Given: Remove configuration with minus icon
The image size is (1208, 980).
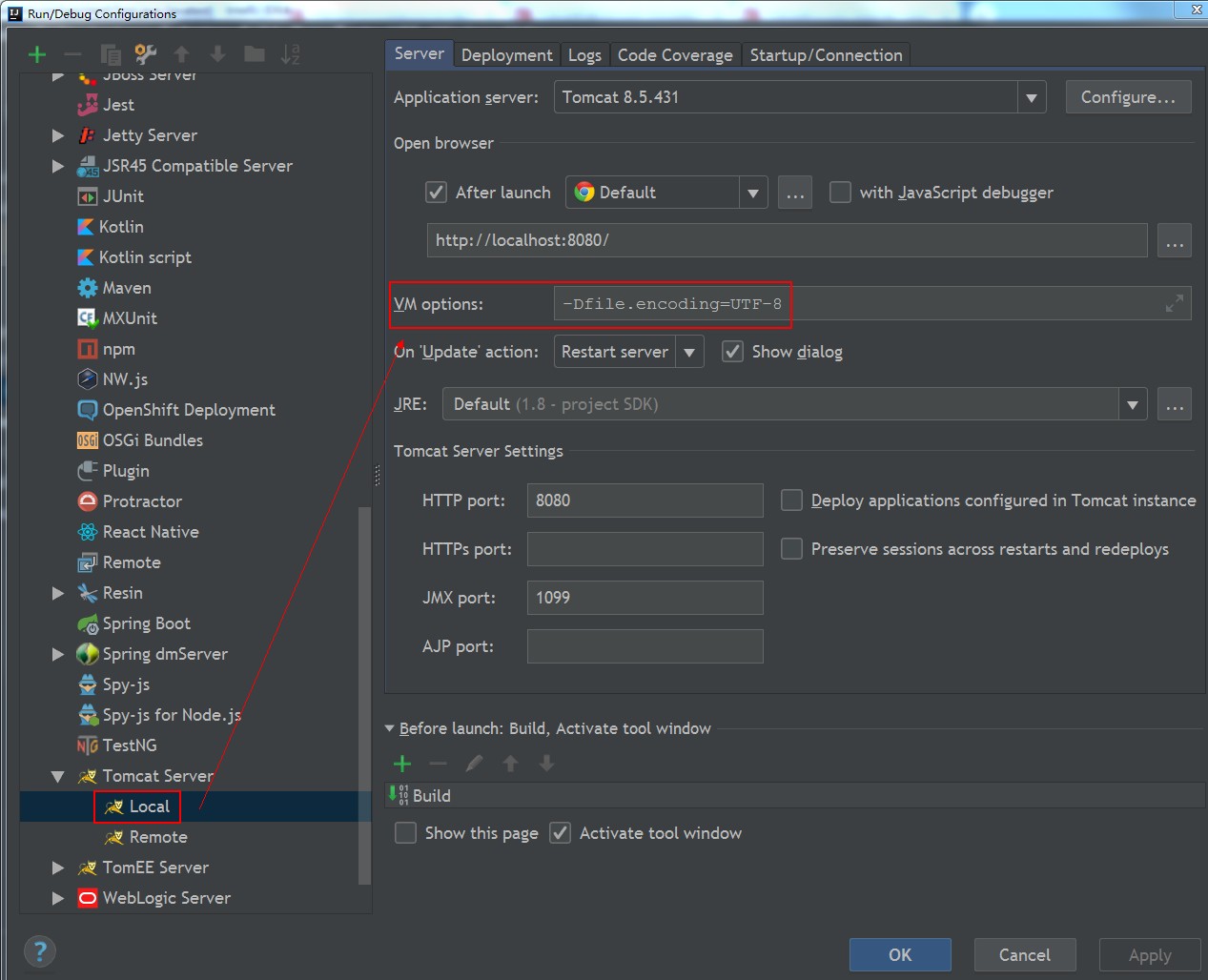Looking at the screenshot, I should point(73,54).
